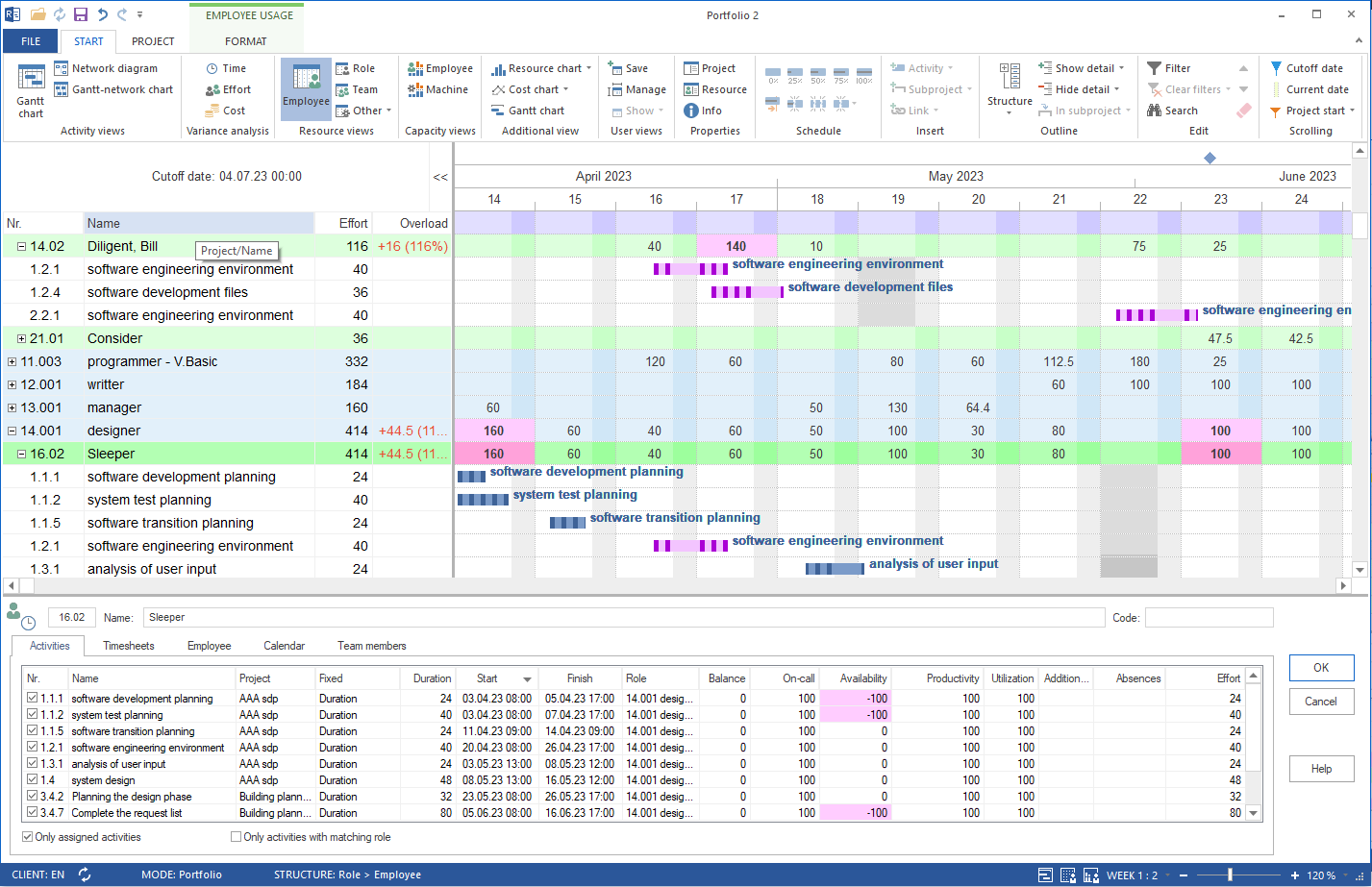Select the Machine resource view

tap(439, 89)
